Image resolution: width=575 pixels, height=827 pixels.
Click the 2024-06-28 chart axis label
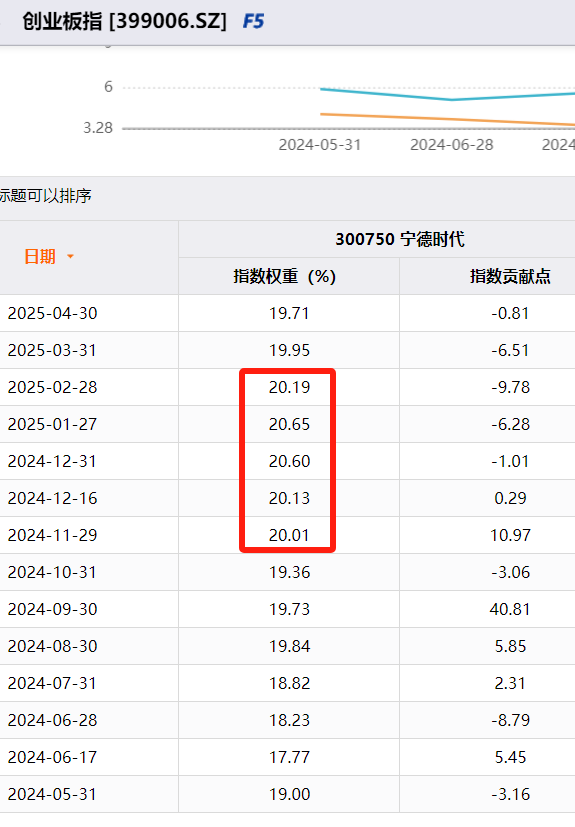(452, 145)
